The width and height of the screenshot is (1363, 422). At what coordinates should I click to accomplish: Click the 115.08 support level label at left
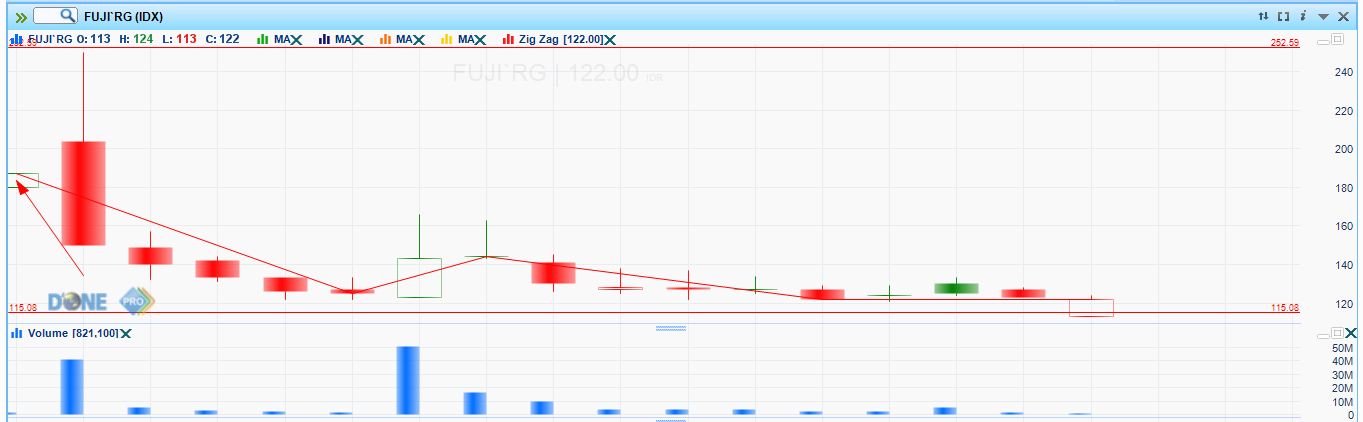tap(22, 308)
